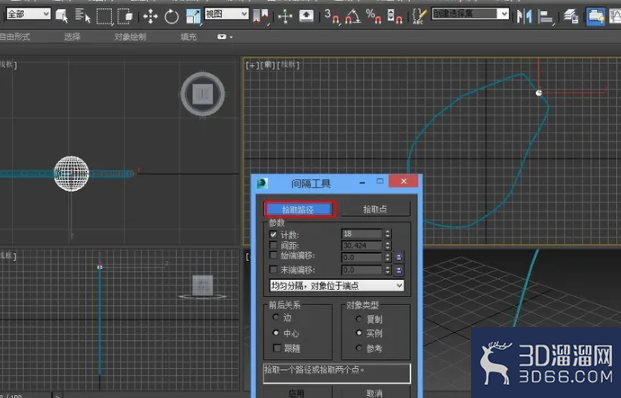Image resolution: width=621 pixels, height=398 pixels.
Task: Click the 末端偏移 value field
Action: click(362, 270)
